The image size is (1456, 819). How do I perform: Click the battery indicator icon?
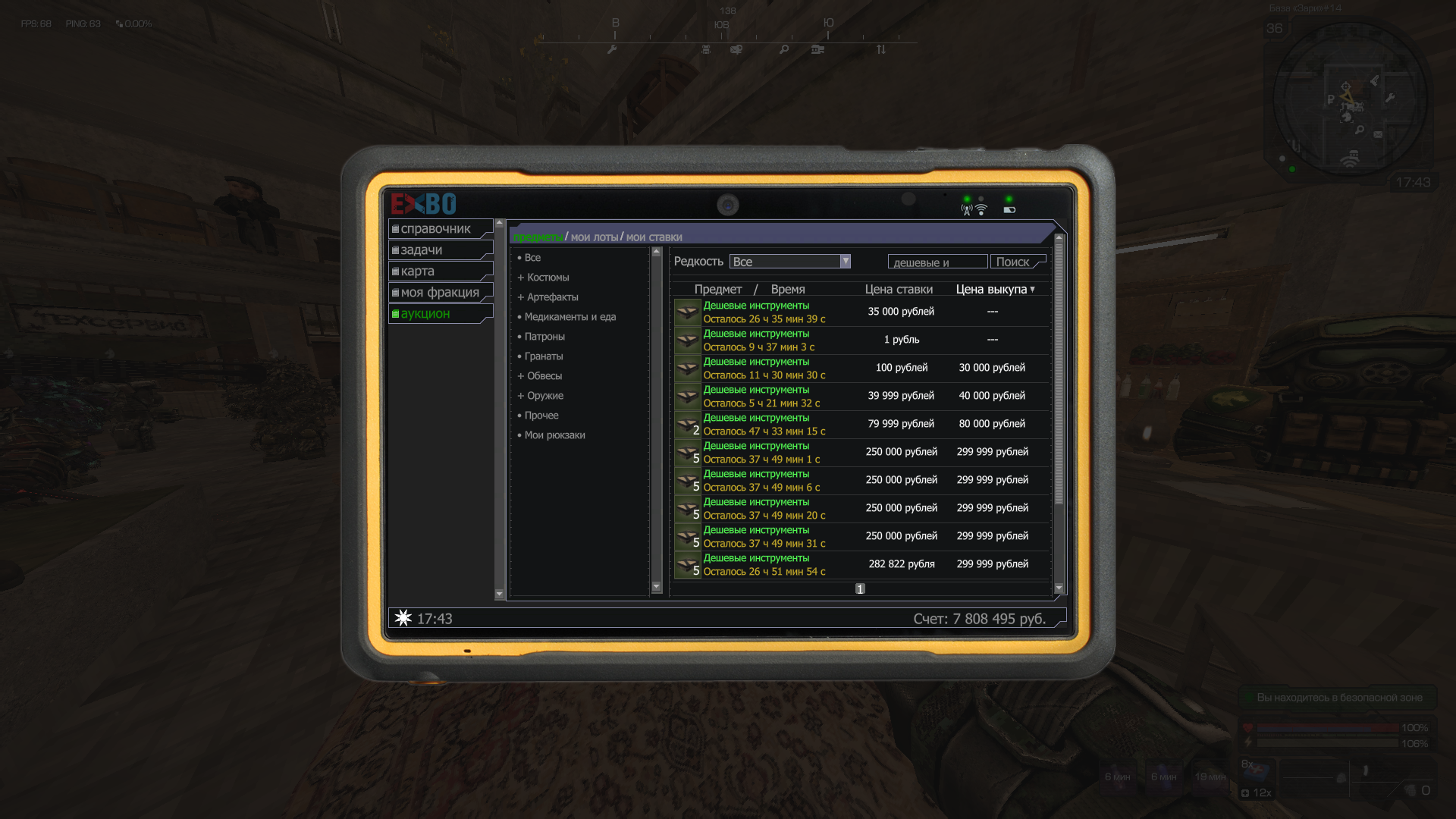pyautogui.click(x=1009, y=210)
